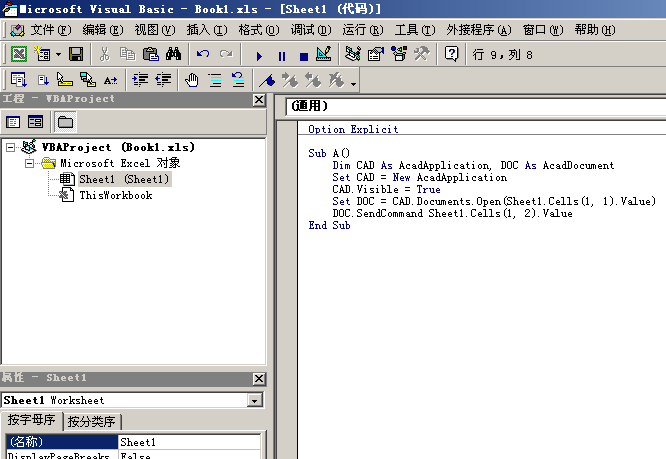Click the Reset stop button

pyautogui.click(x=303, y=56)
